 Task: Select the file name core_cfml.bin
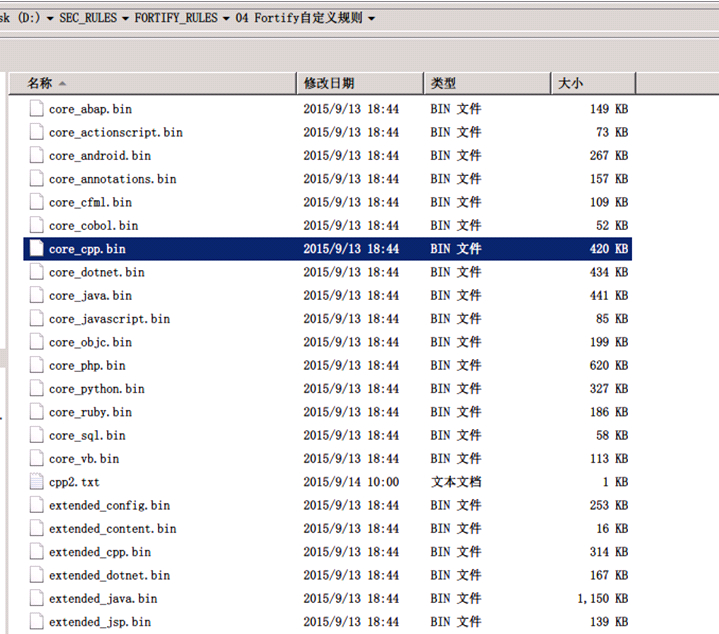coord(90,203)
